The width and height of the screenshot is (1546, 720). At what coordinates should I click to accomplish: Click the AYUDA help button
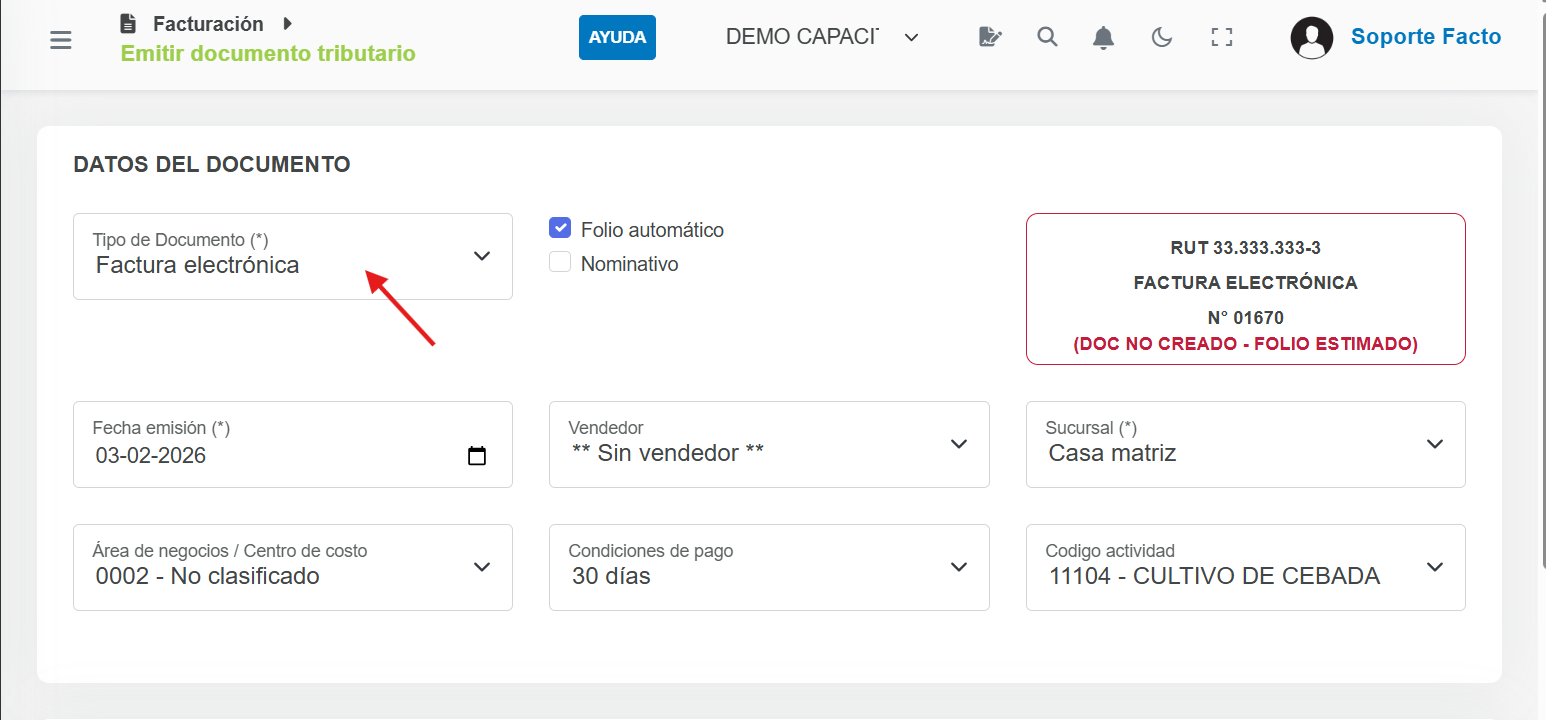tap(617, 38)
